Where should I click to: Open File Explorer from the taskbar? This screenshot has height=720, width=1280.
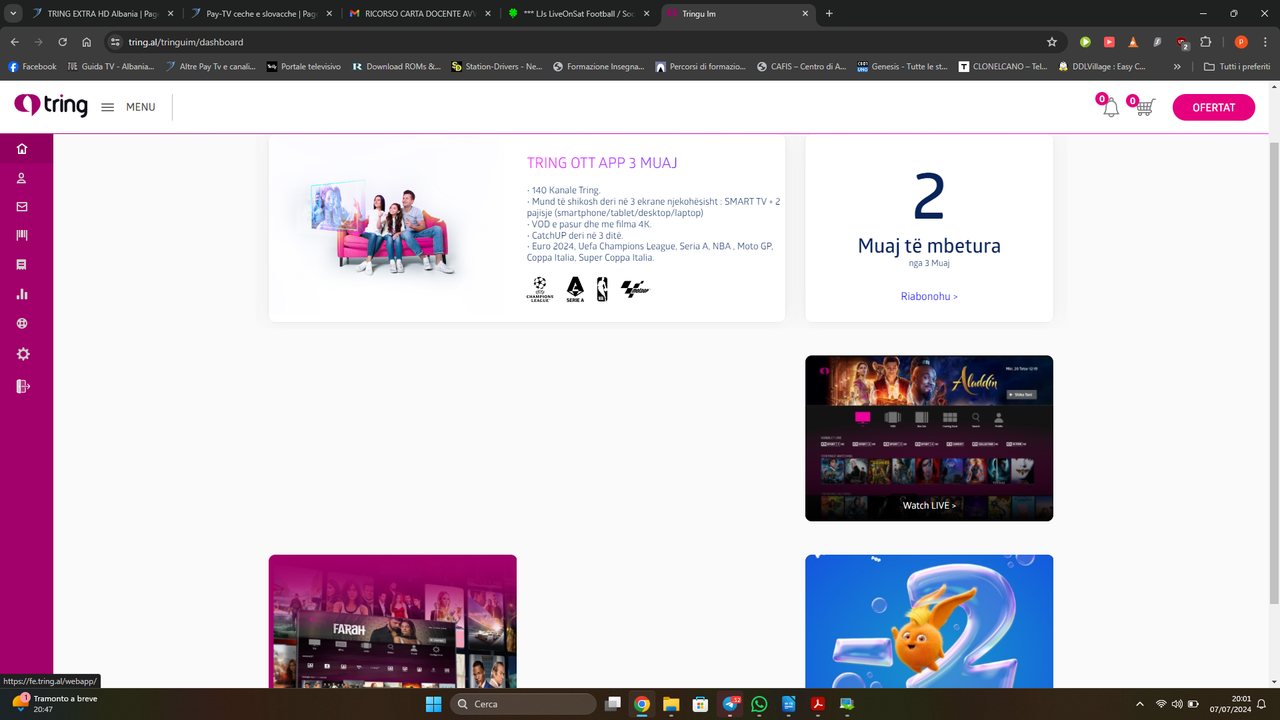(x=671, y=704)
